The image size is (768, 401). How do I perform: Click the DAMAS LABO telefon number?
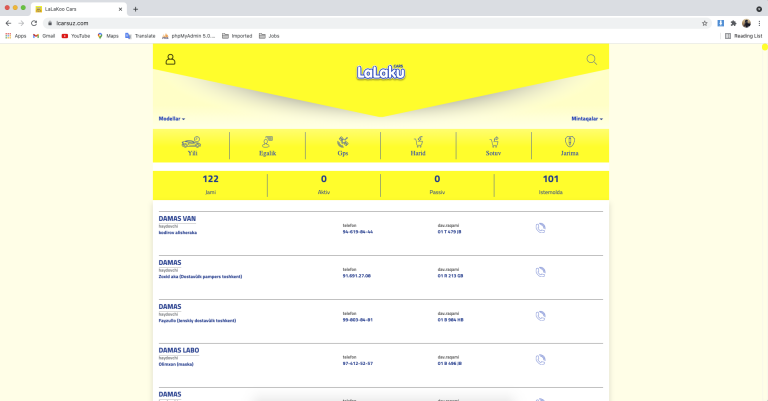pyautogui.click(x=358, y=363)
